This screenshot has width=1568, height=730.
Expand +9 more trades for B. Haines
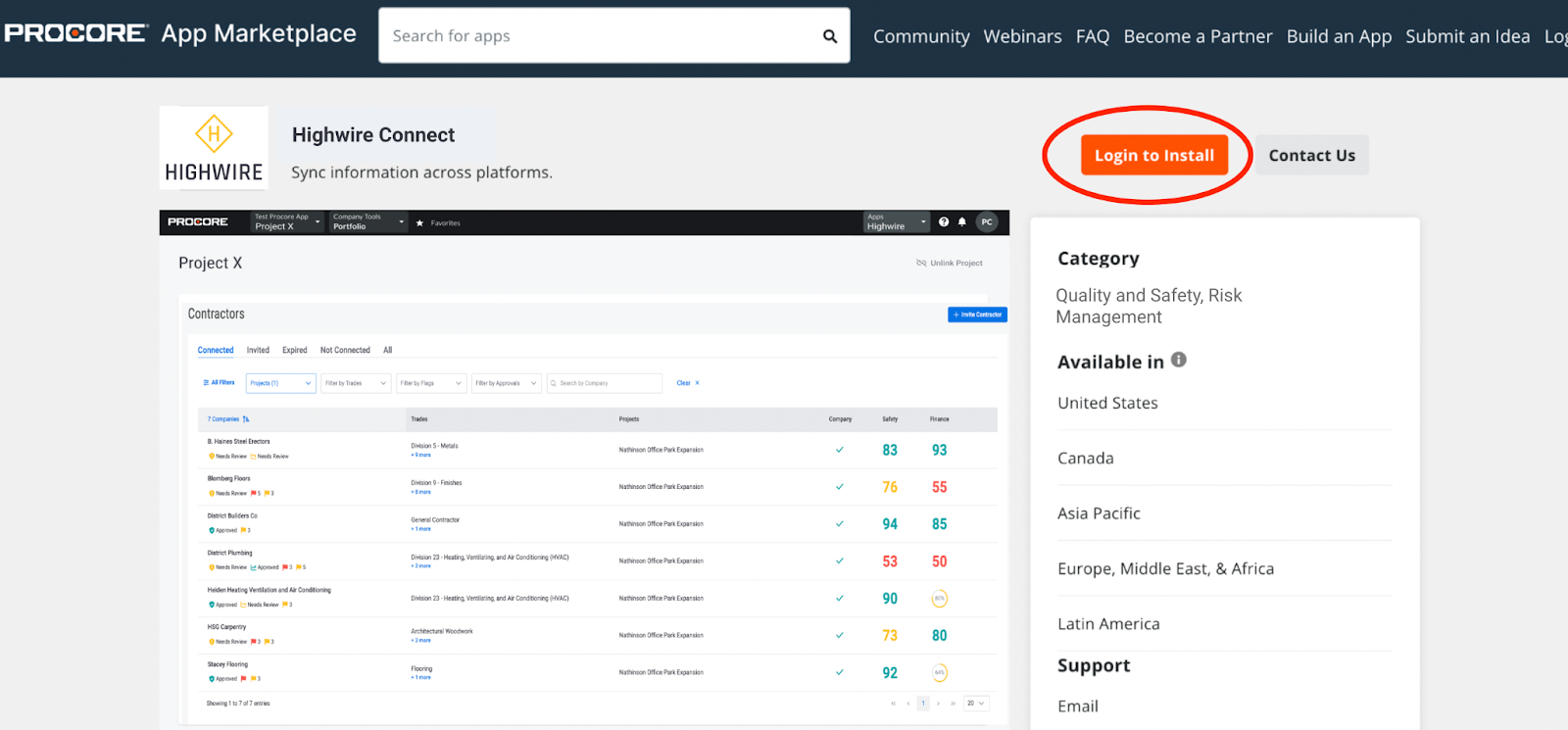[421, 456]
